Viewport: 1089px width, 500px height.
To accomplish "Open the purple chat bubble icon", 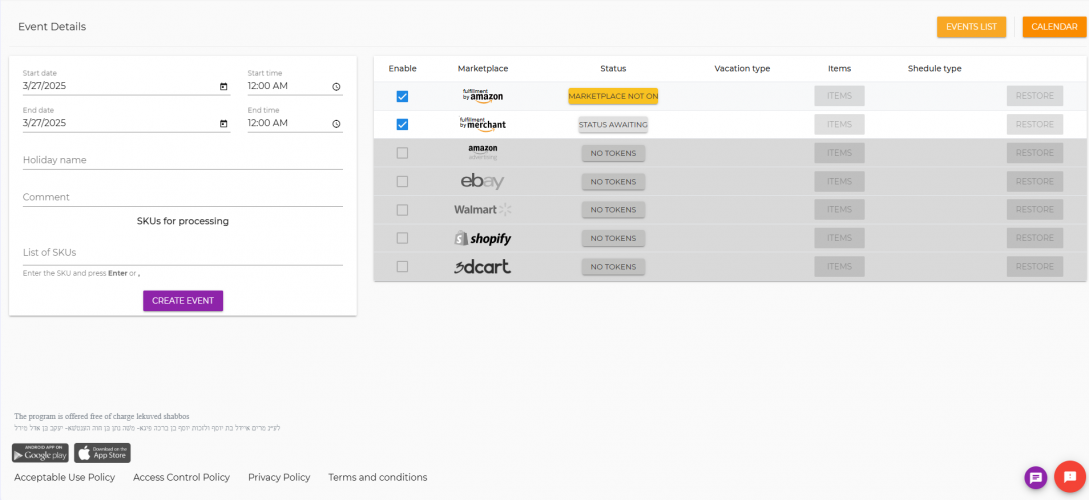I will (x=1036, y=477).
